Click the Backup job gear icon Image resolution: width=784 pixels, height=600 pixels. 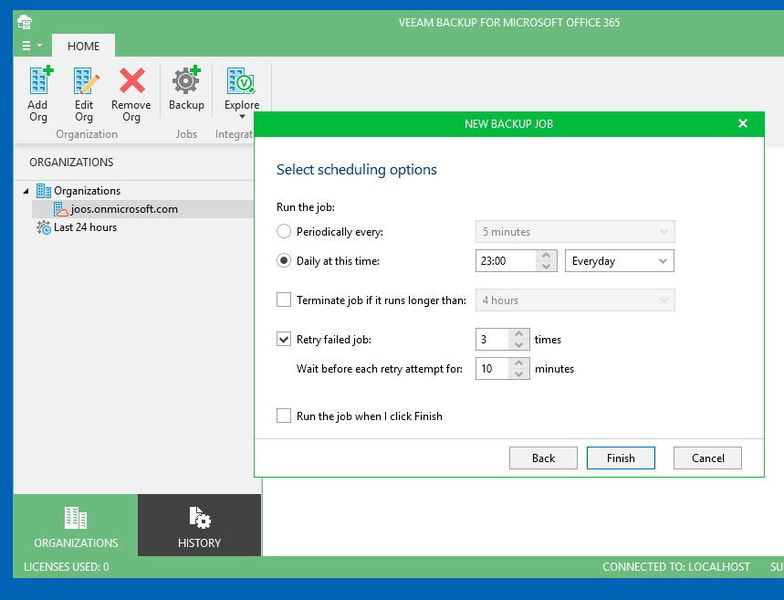pyautogui.click(x=186, y=80)
